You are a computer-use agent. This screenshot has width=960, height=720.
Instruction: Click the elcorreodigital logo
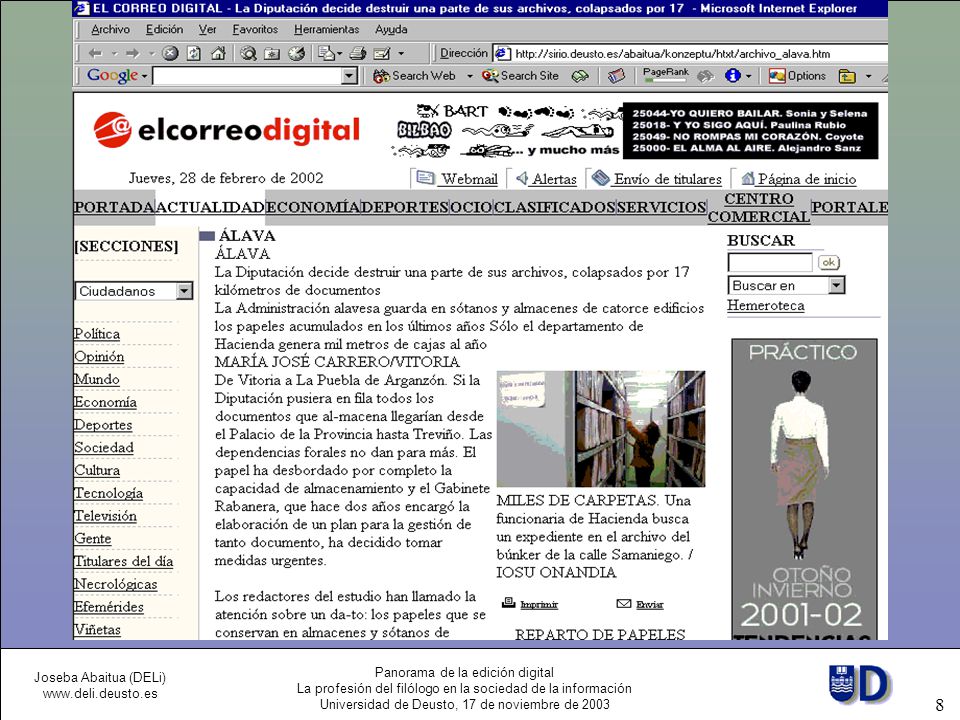click(227, 130)
